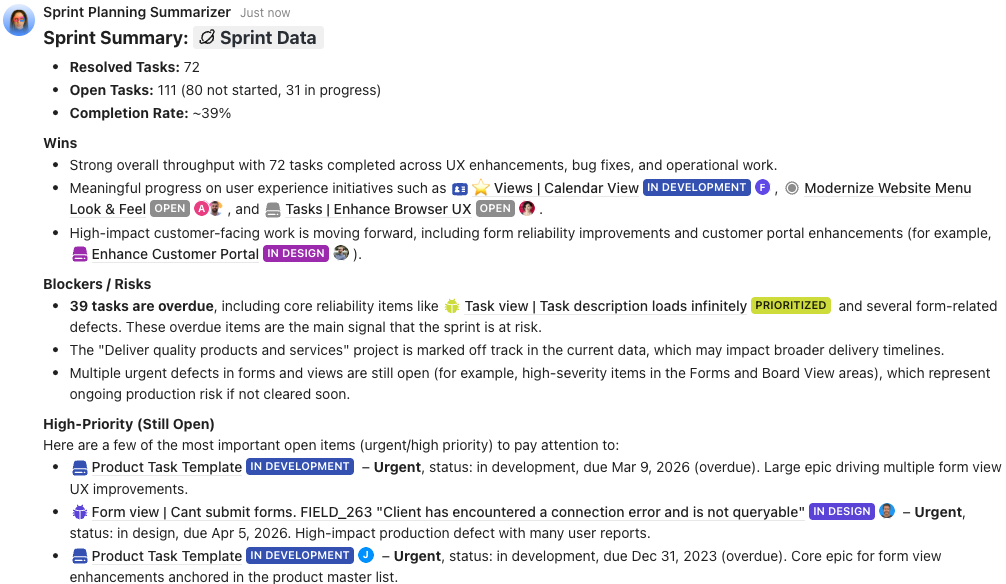Click the F assignee avatar after the Calendar View badge
Screen dimensions: 1006x584
pyautogui.click(x=761, y=188)
